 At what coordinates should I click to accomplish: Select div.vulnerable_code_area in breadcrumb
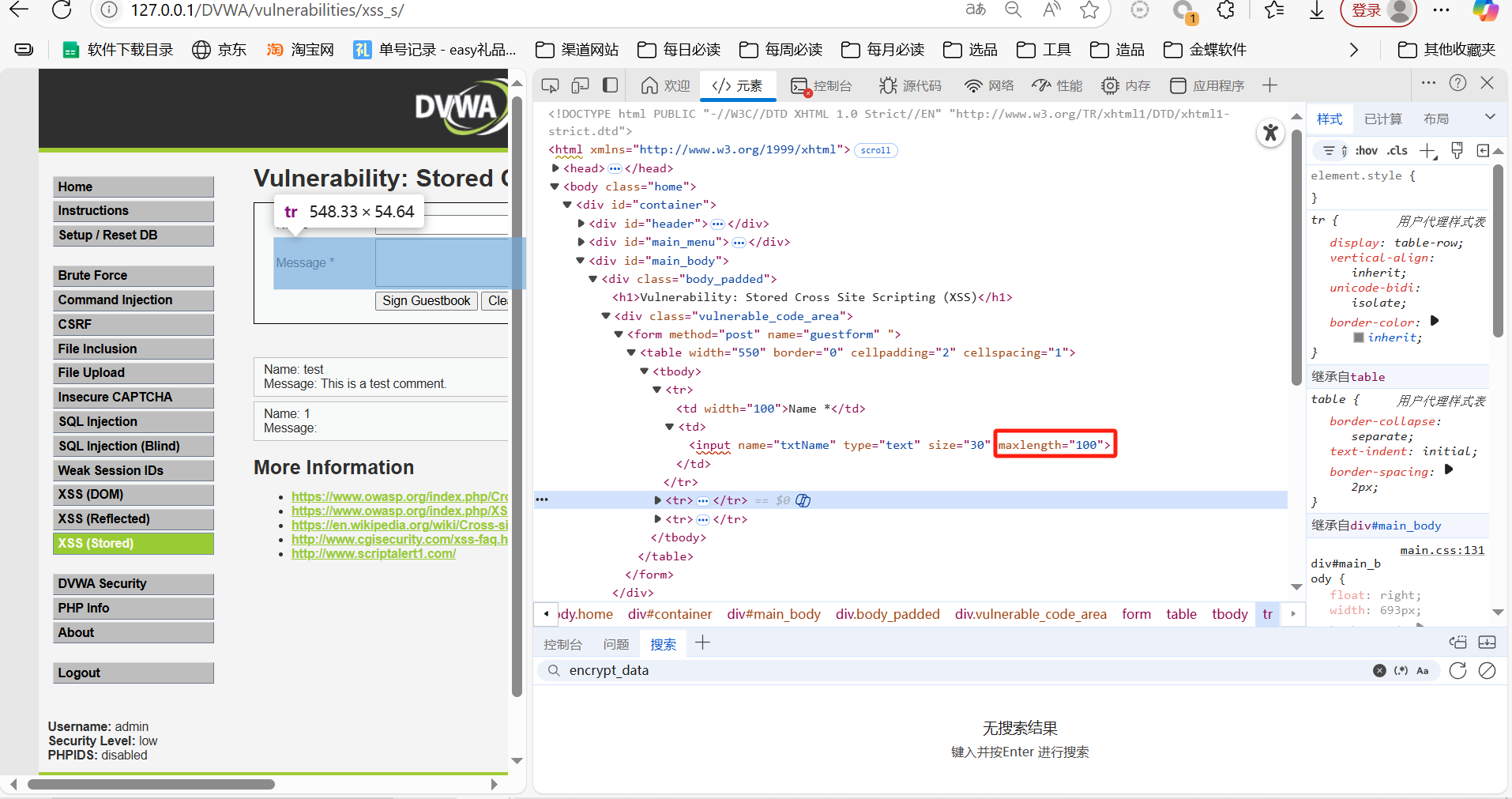click(x=1030, y=614)
